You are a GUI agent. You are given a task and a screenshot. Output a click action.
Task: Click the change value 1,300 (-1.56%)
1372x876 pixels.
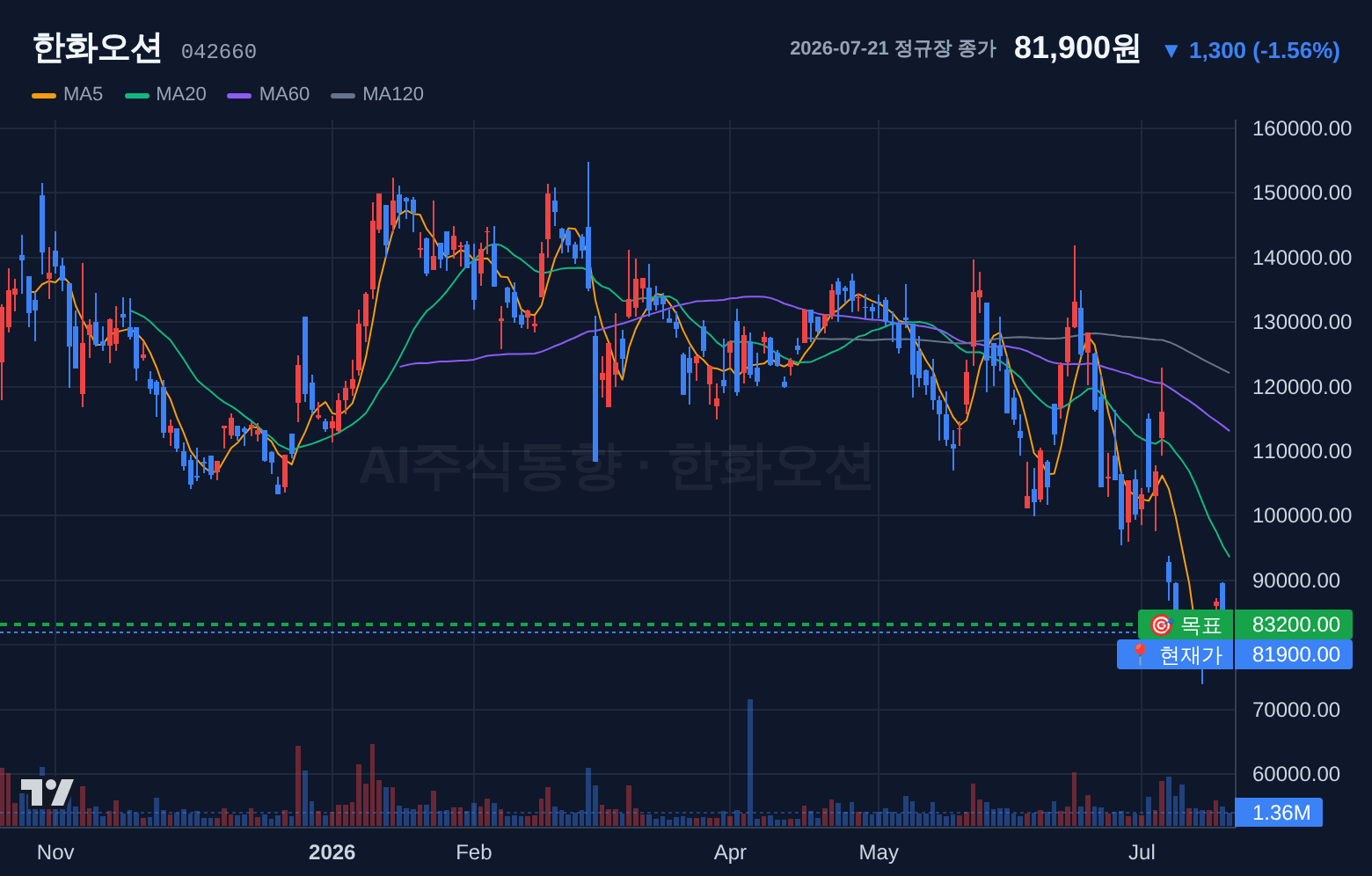[1265, 50]
